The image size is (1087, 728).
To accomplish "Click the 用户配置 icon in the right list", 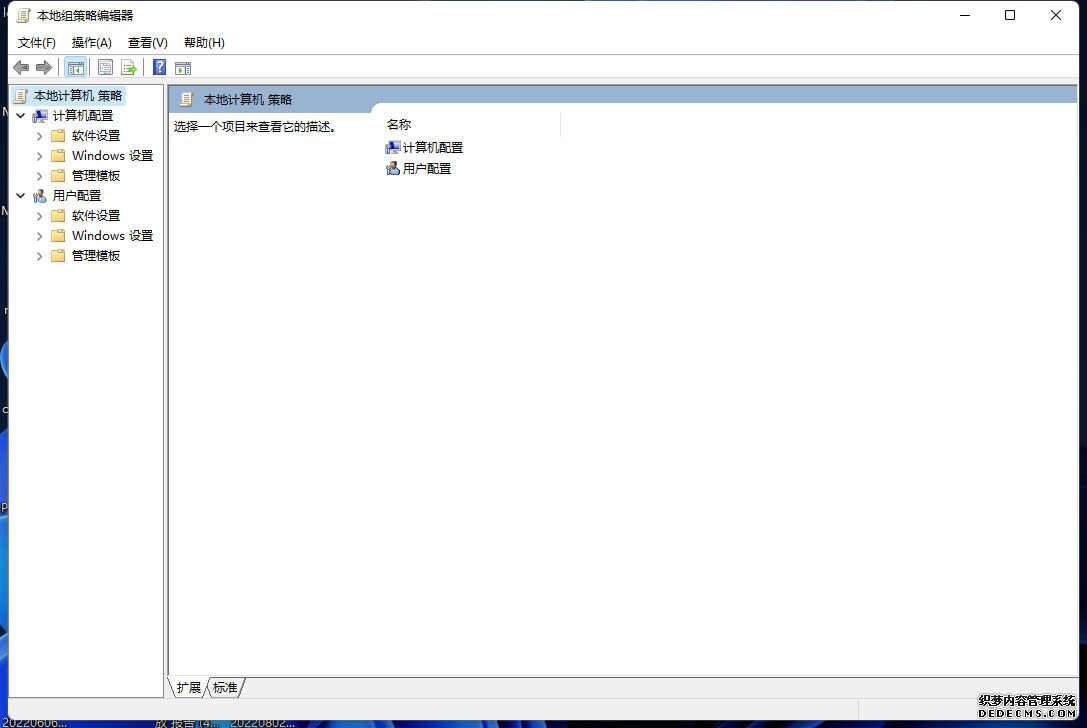I will pyautogui.click(x=393, y=168).
